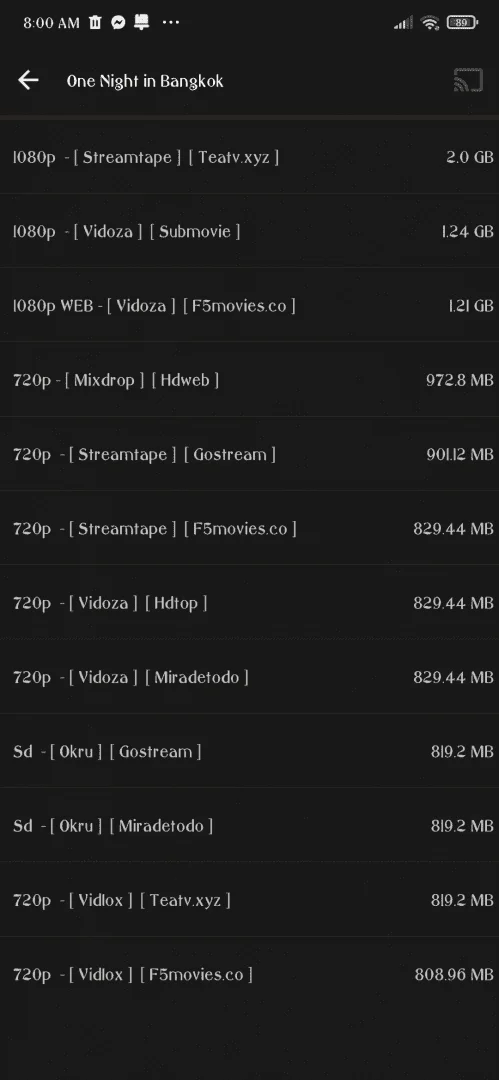Screen dimensions: 499x1080
Task: Tap the trash icon in status bar
Action: 95,22
